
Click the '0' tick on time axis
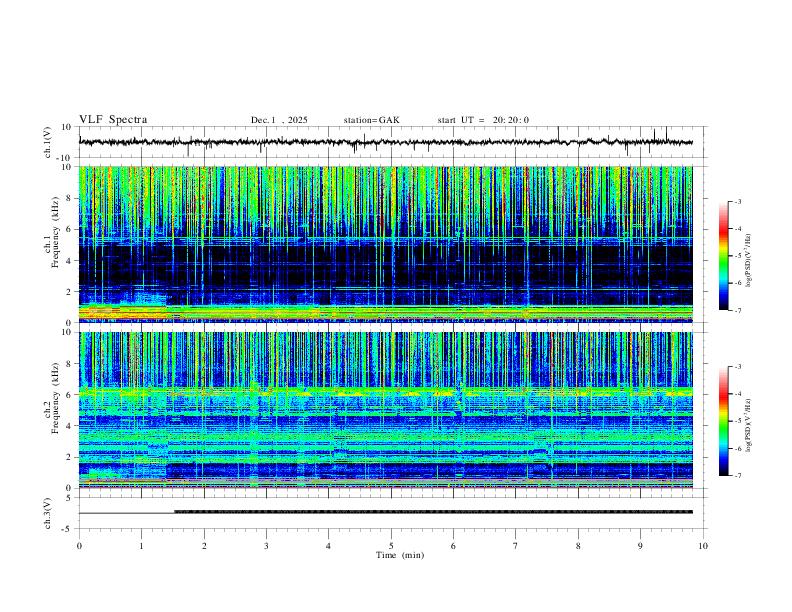[x=79, y=546]
